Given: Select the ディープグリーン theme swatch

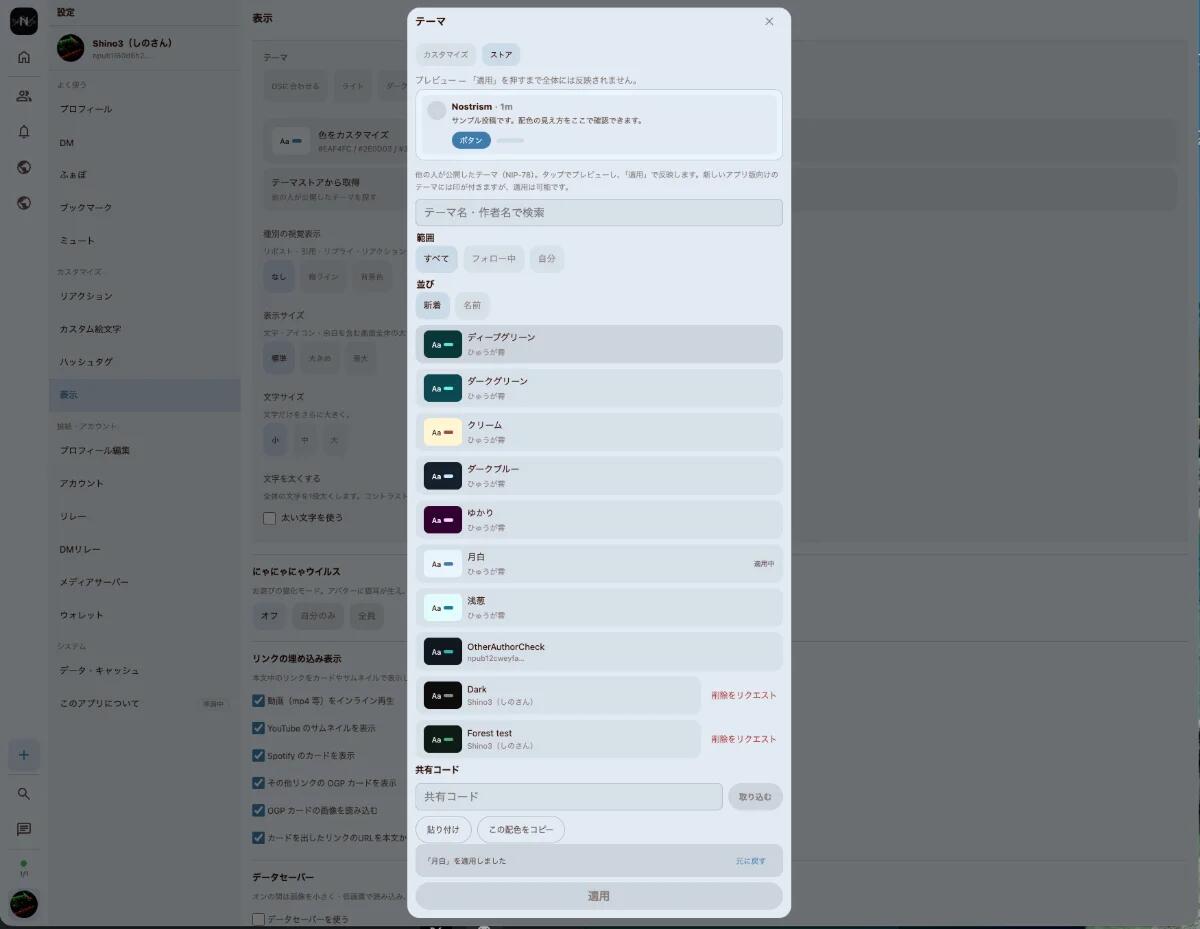Looking at the screenshot, I should click(x=443, y=344).
